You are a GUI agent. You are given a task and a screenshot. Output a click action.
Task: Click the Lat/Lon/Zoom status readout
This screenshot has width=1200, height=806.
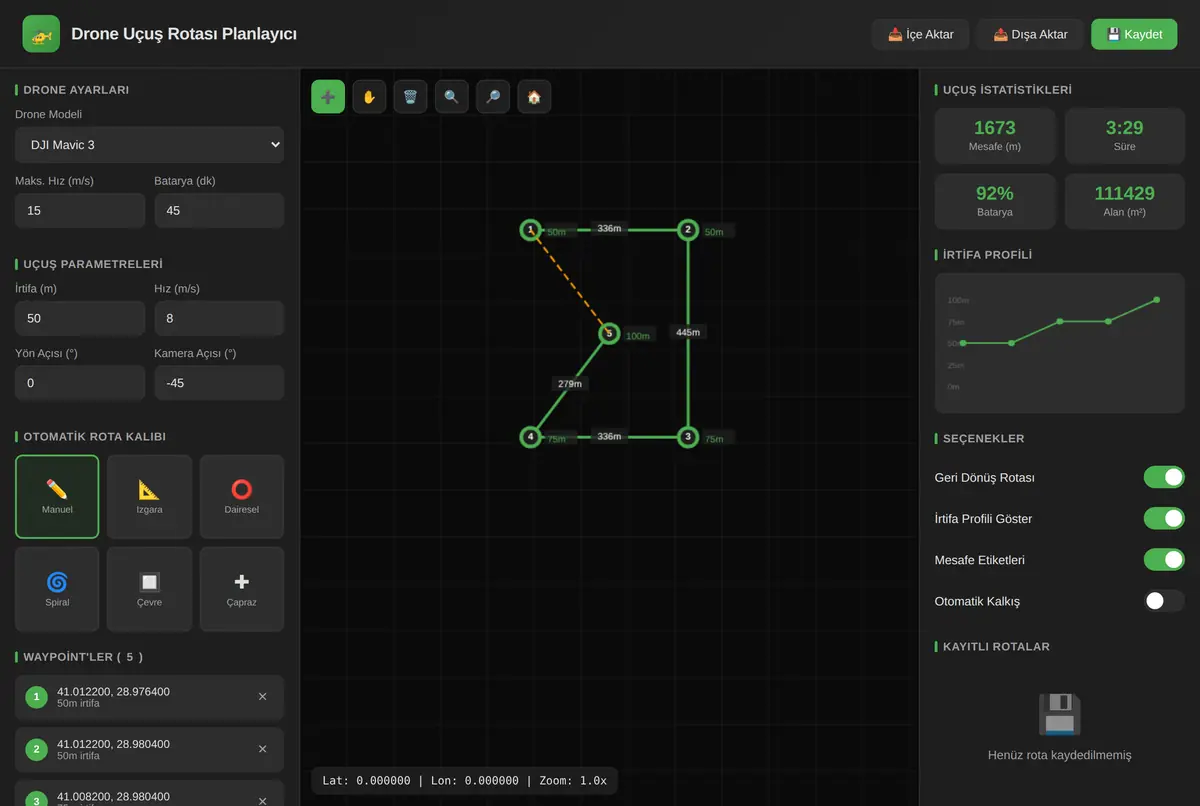(x=464, y=781)
